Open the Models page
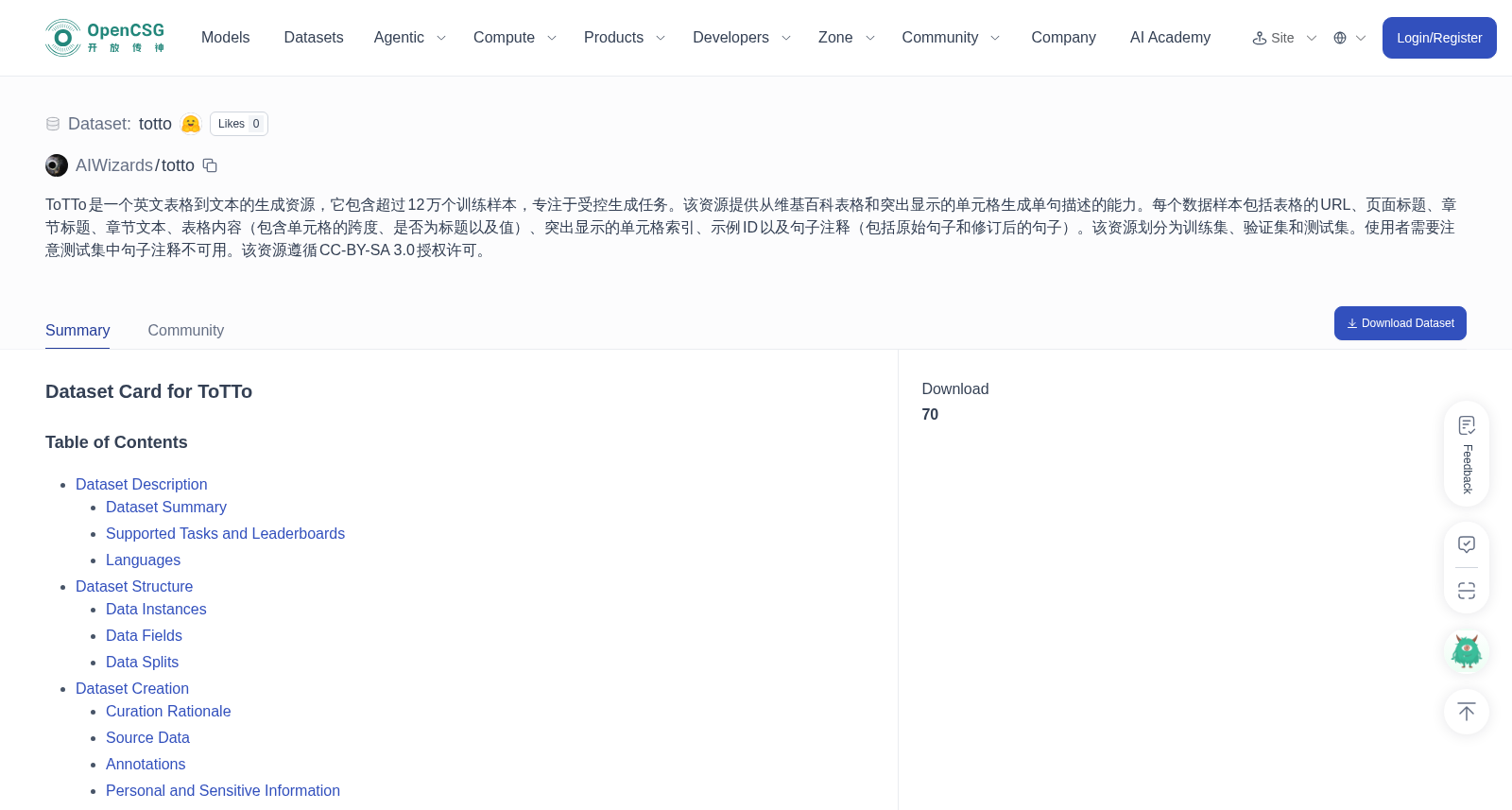1512x810 pixels. click(226, 38)
